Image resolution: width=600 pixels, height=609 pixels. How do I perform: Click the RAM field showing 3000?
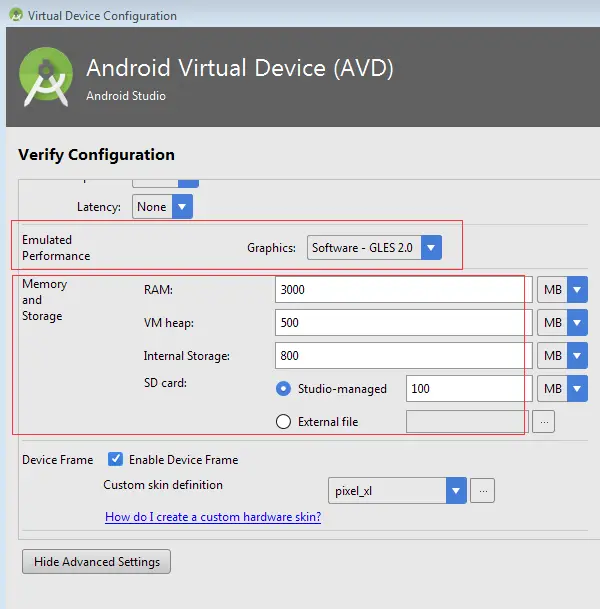coord(403,289)
